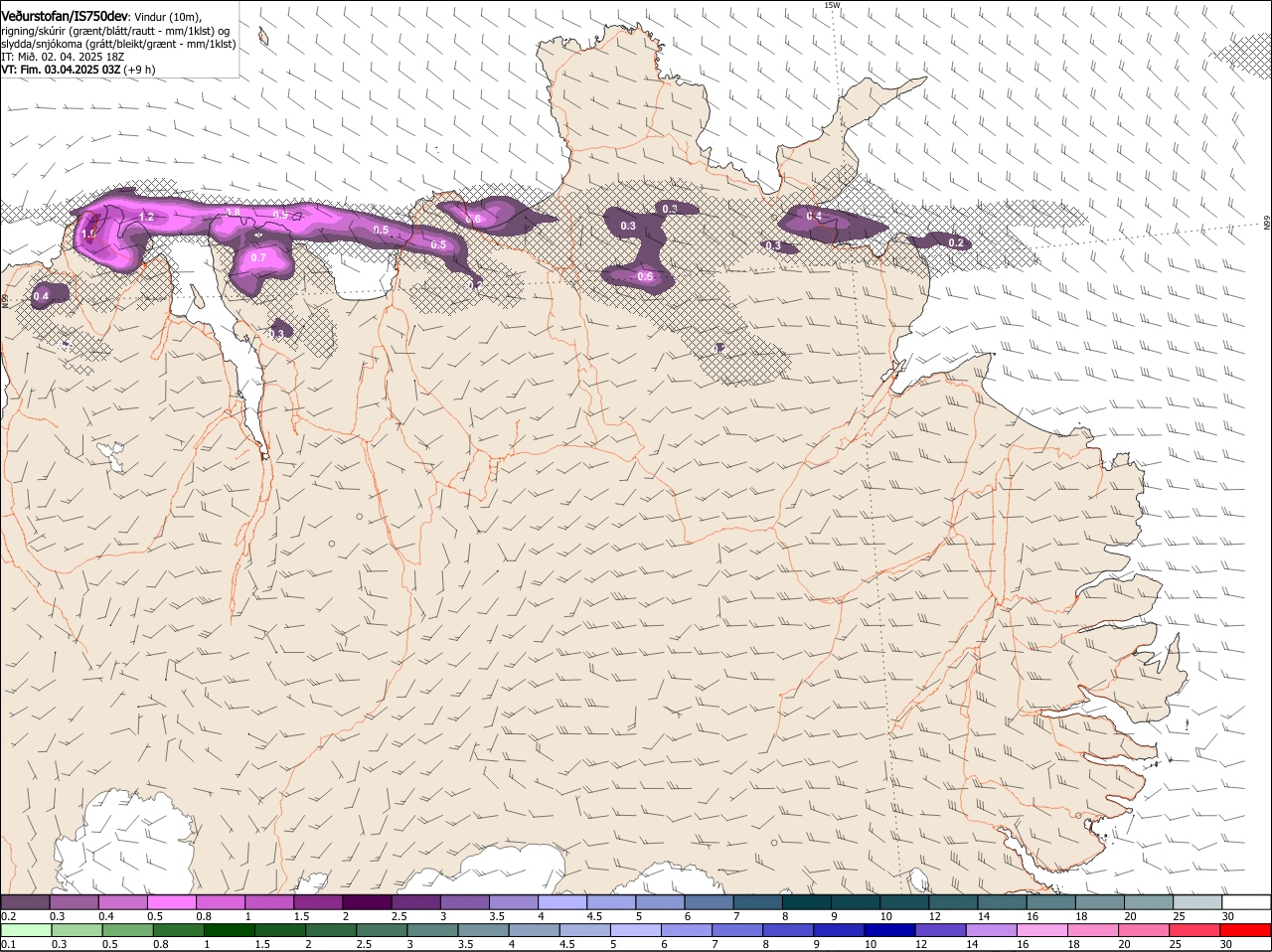Pick the darkest purple 2–2.5 snow swatch
This screenshot has height=952, width=1272.
pos(367,901)
